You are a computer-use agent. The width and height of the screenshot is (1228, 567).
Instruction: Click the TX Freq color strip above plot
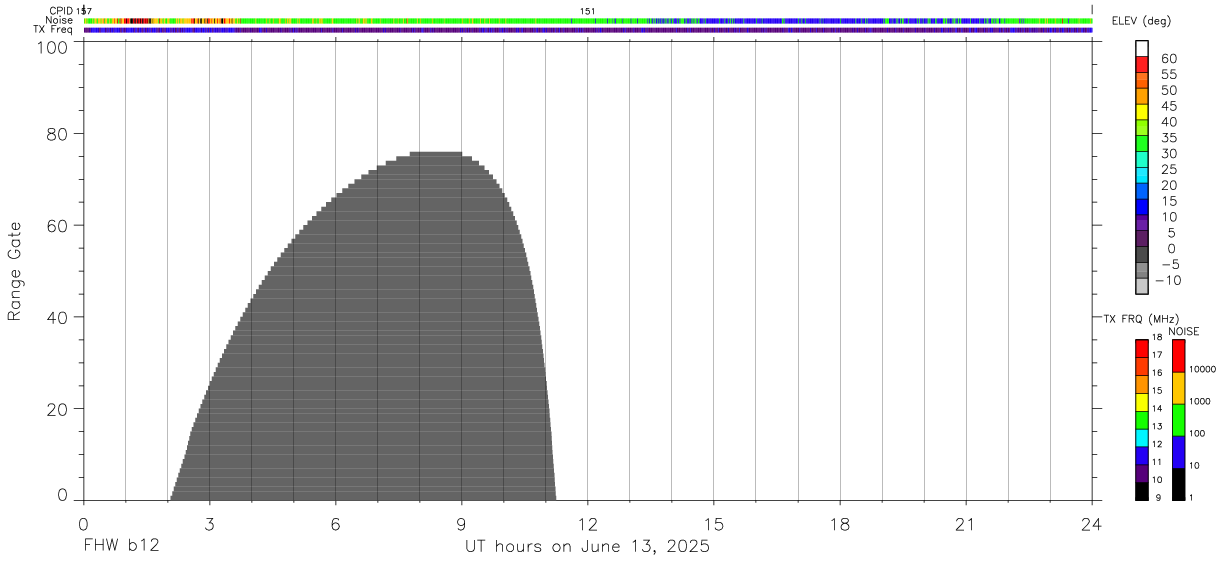point(588,30)
